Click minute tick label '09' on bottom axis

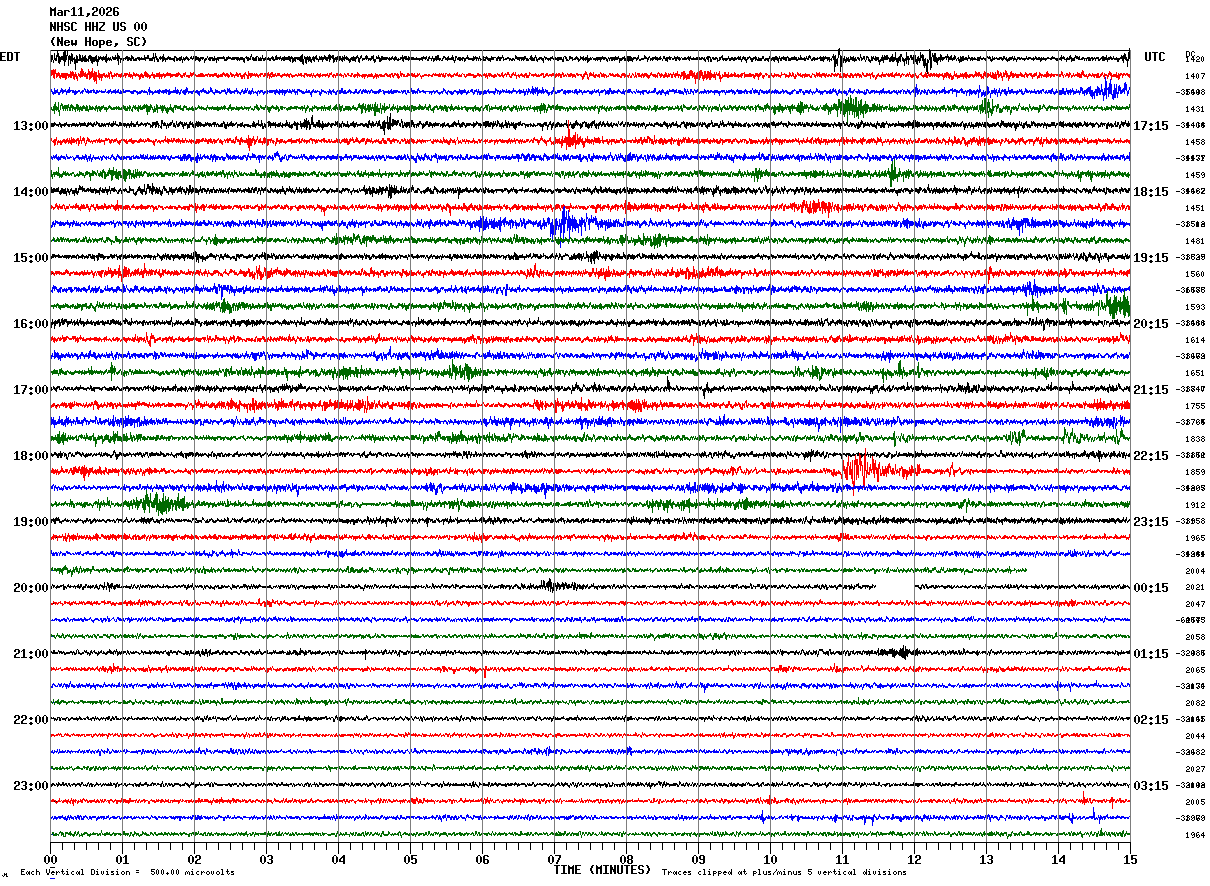point(698,859)
